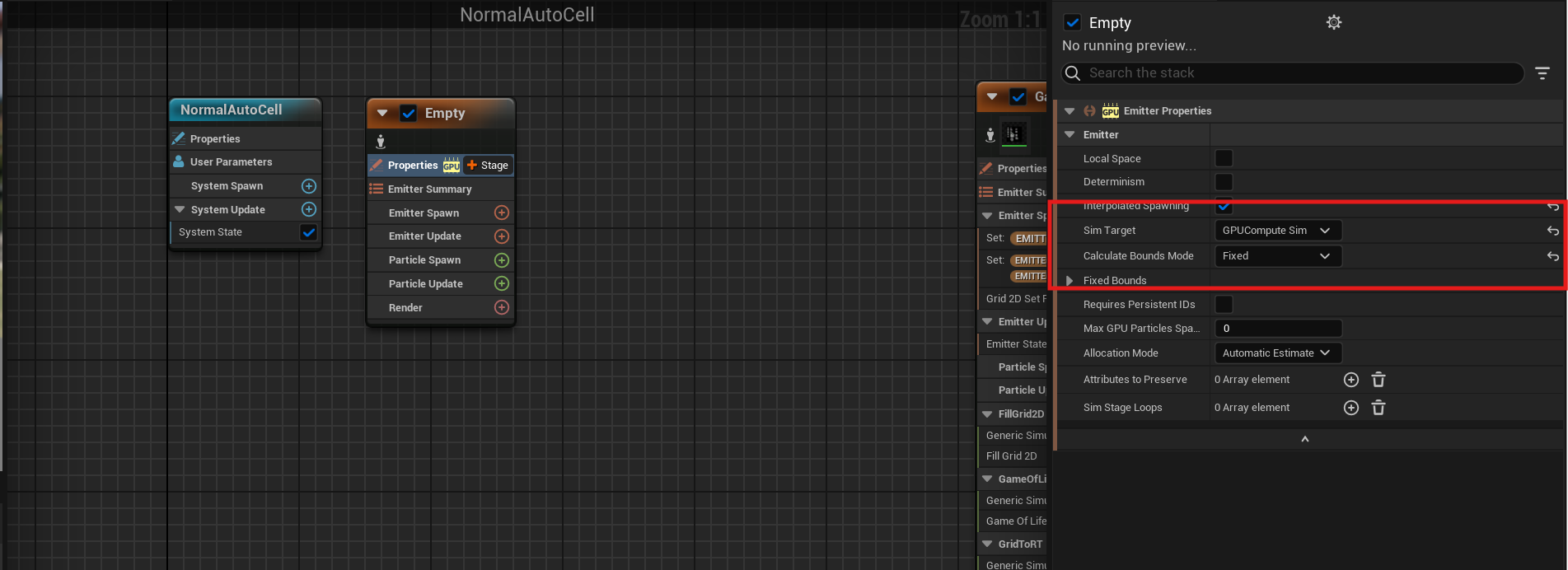Open the gear settings next to Empty

1334,22
